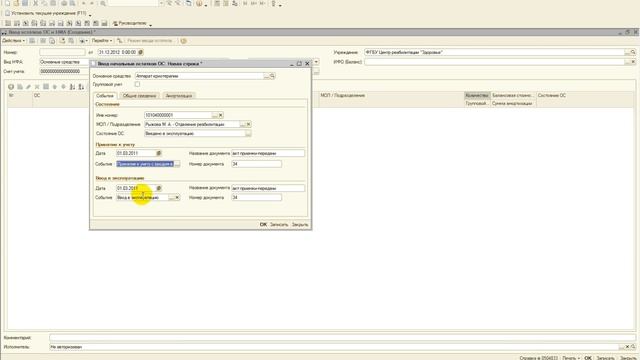The width and height of the screenshot is (640, 360).
Task: Click the Cut scissors icon in top toolbar
Action: (x=36, y=3)
